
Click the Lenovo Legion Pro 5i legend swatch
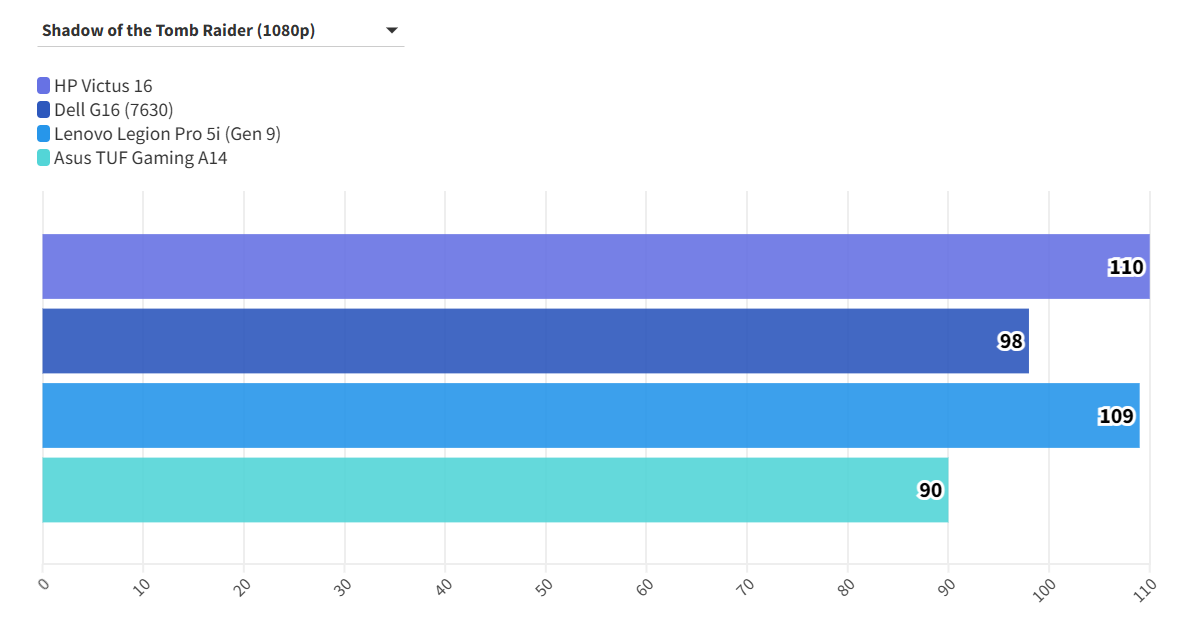pos(44,134)
